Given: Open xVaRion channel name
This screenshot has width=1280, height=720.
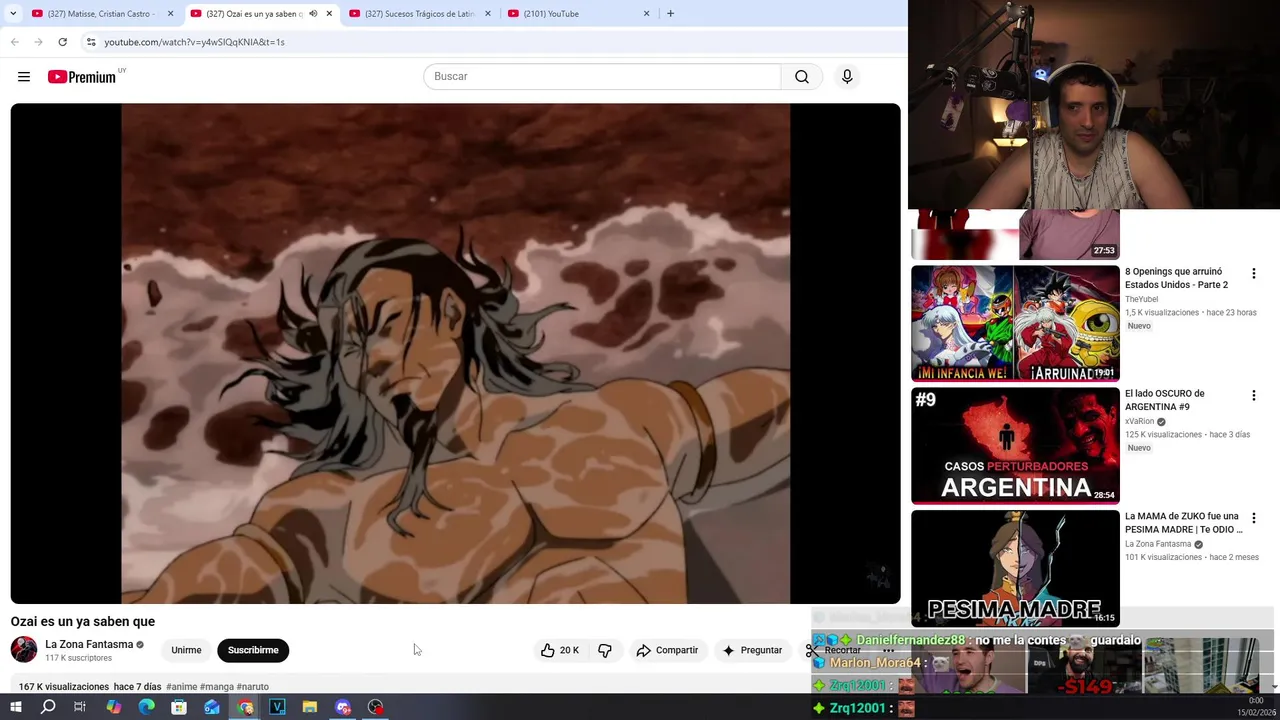Looking at the screenshot, I should coord(1140,421).
